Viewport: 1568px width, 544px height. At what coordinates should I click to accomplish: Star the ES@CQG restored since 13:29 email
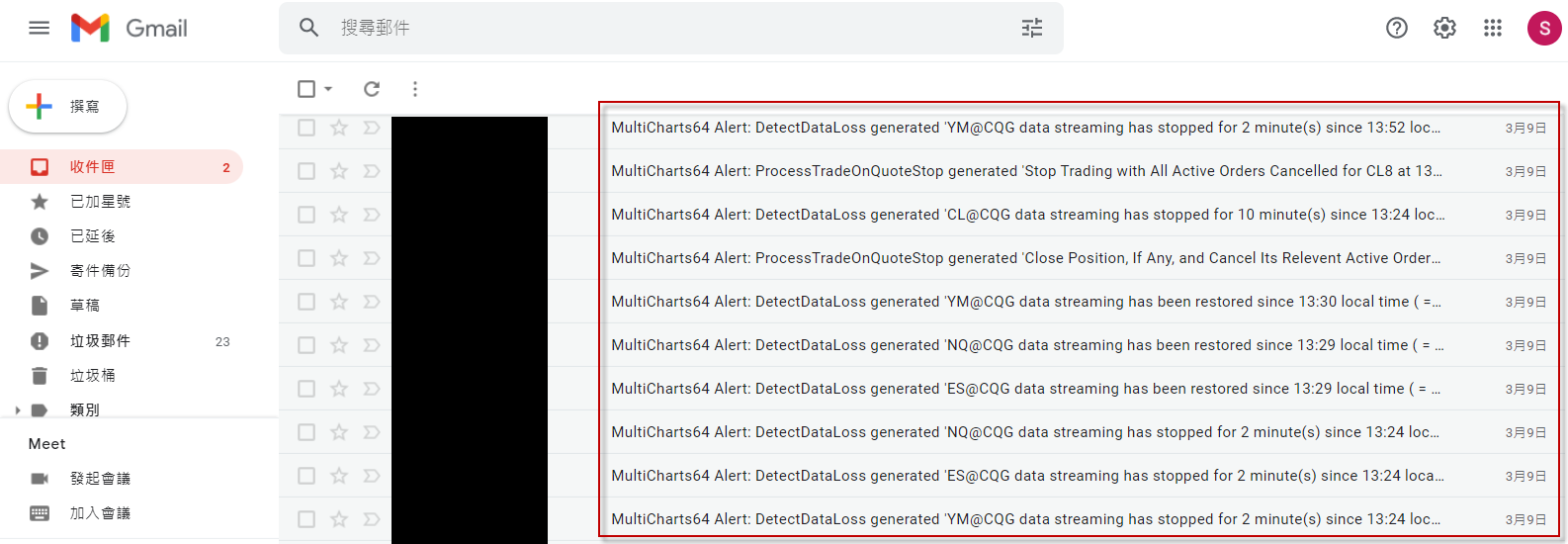click(x=339, y=389)
